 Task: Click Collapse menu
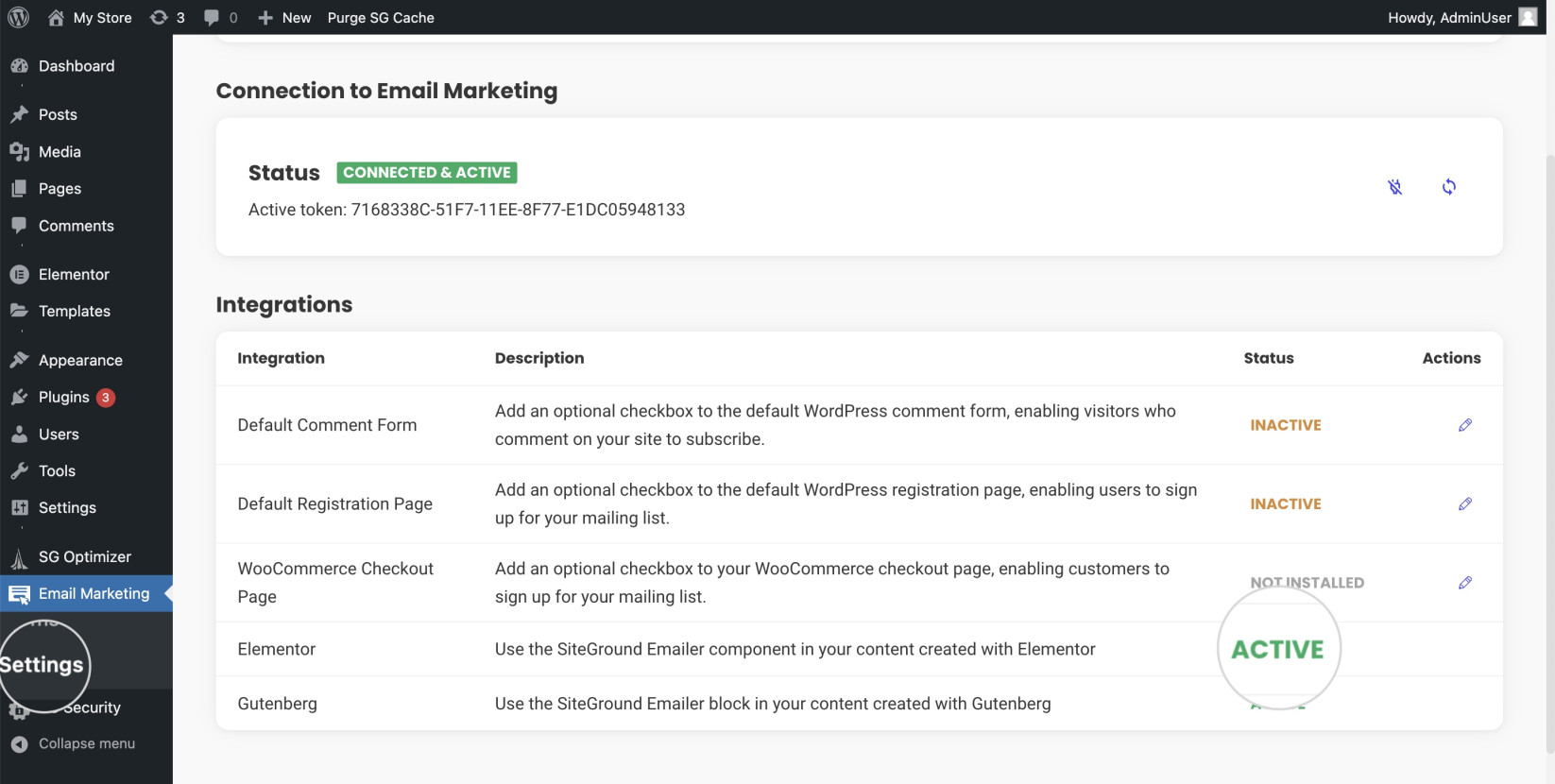point(86,743)
